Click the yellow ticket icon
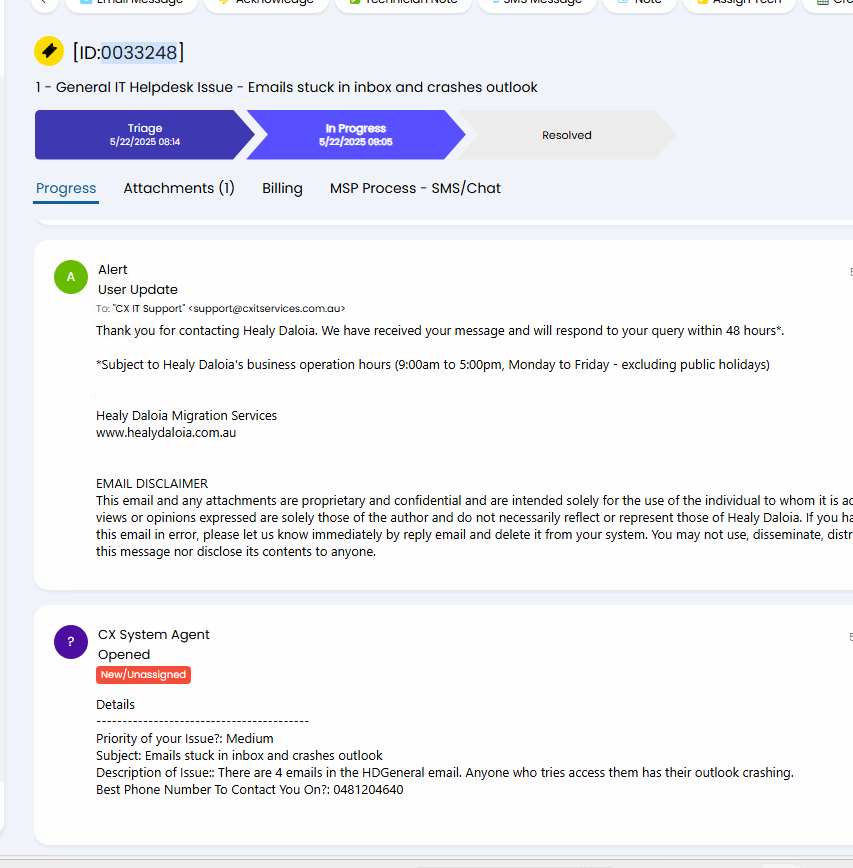 [x=49, y=51]
